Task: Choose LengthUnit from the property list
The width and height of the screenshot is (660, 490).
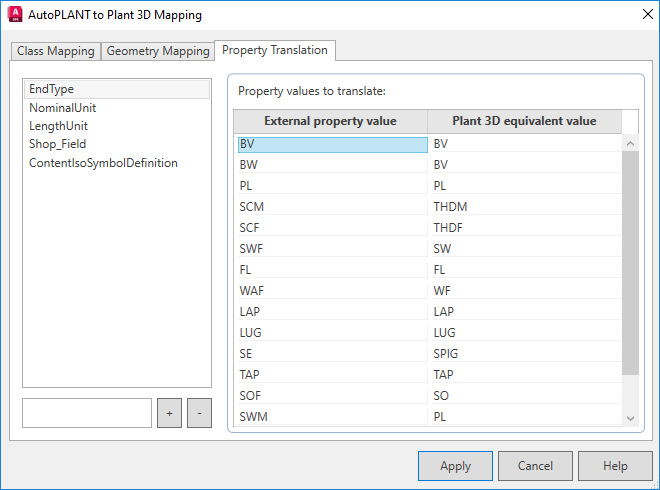Action: click(x=59, y=126)
